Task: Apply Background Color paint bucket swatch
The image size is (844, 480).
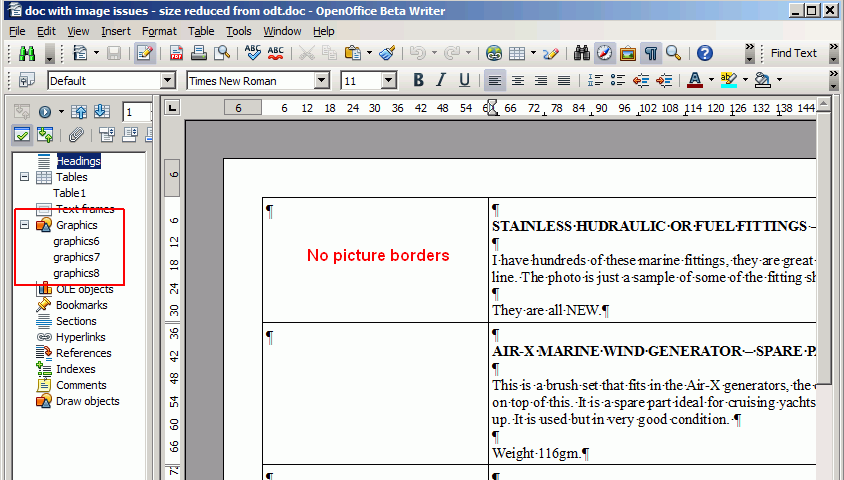Action: tap(762, 81)
